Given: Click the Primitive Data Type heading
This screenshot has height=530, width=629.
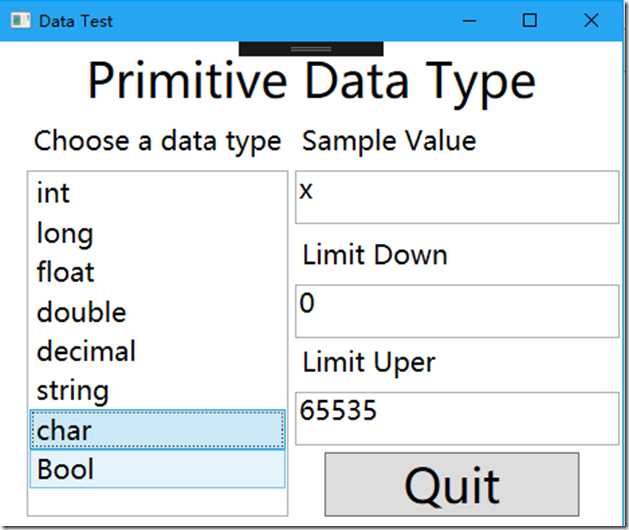Looking at the screenshot, I should point(312,83).
